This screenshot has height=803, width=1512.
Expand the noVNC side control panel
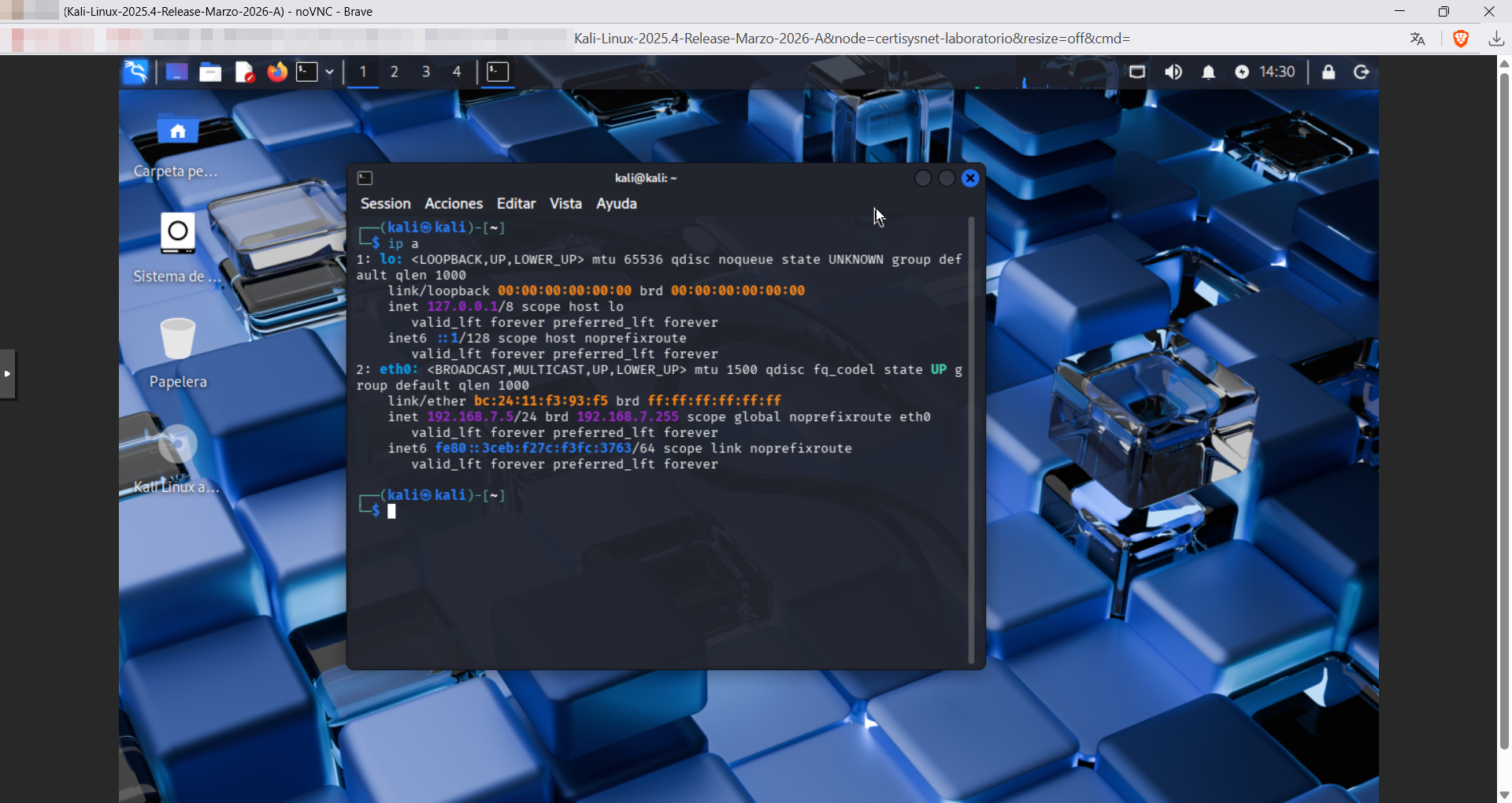tap(8, 373)
